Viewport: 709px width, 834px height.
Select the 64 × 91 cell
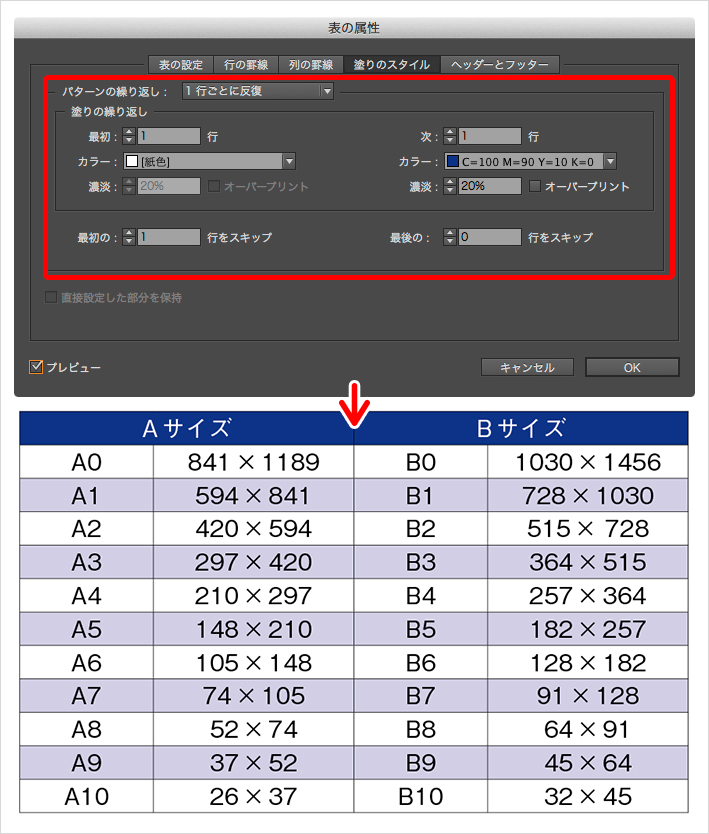tap(588, 729)
